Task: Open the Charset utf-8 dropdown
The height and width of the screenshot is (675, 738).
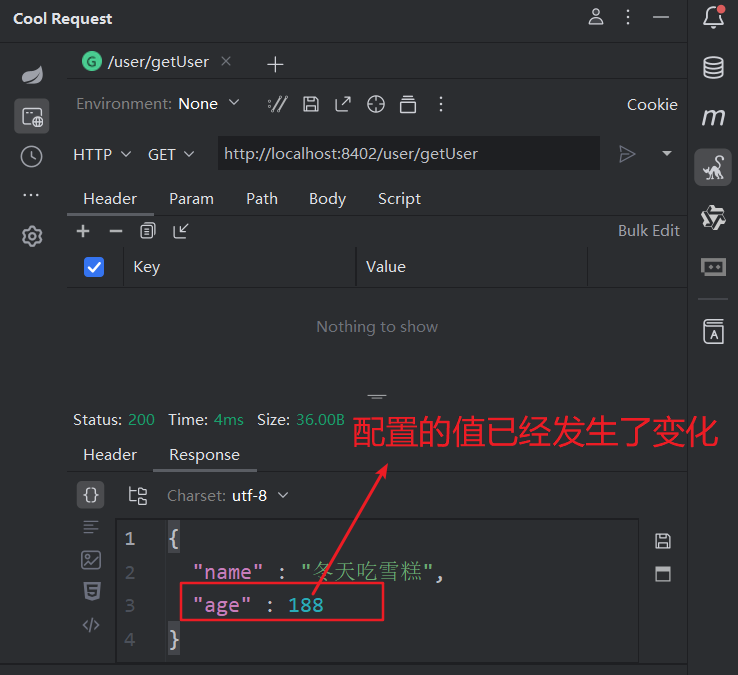Action: click(x=260, y=495)
